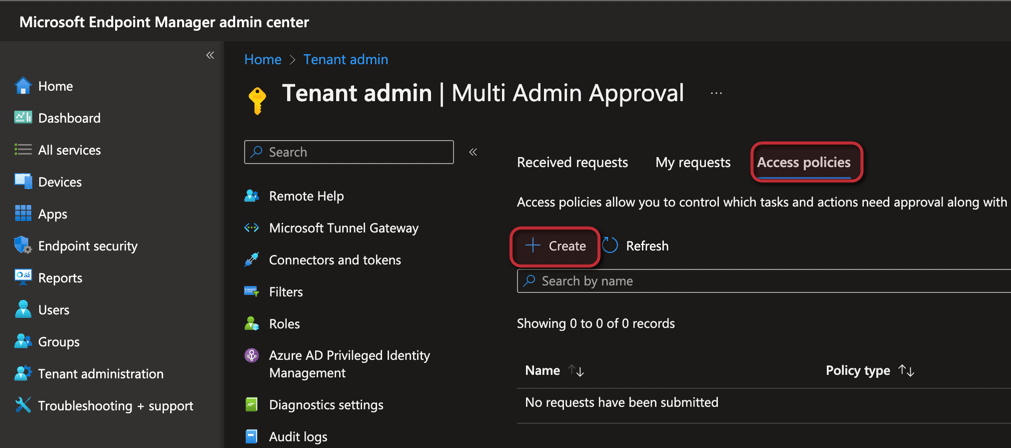Switch to My requests tab

click(692, 162)
